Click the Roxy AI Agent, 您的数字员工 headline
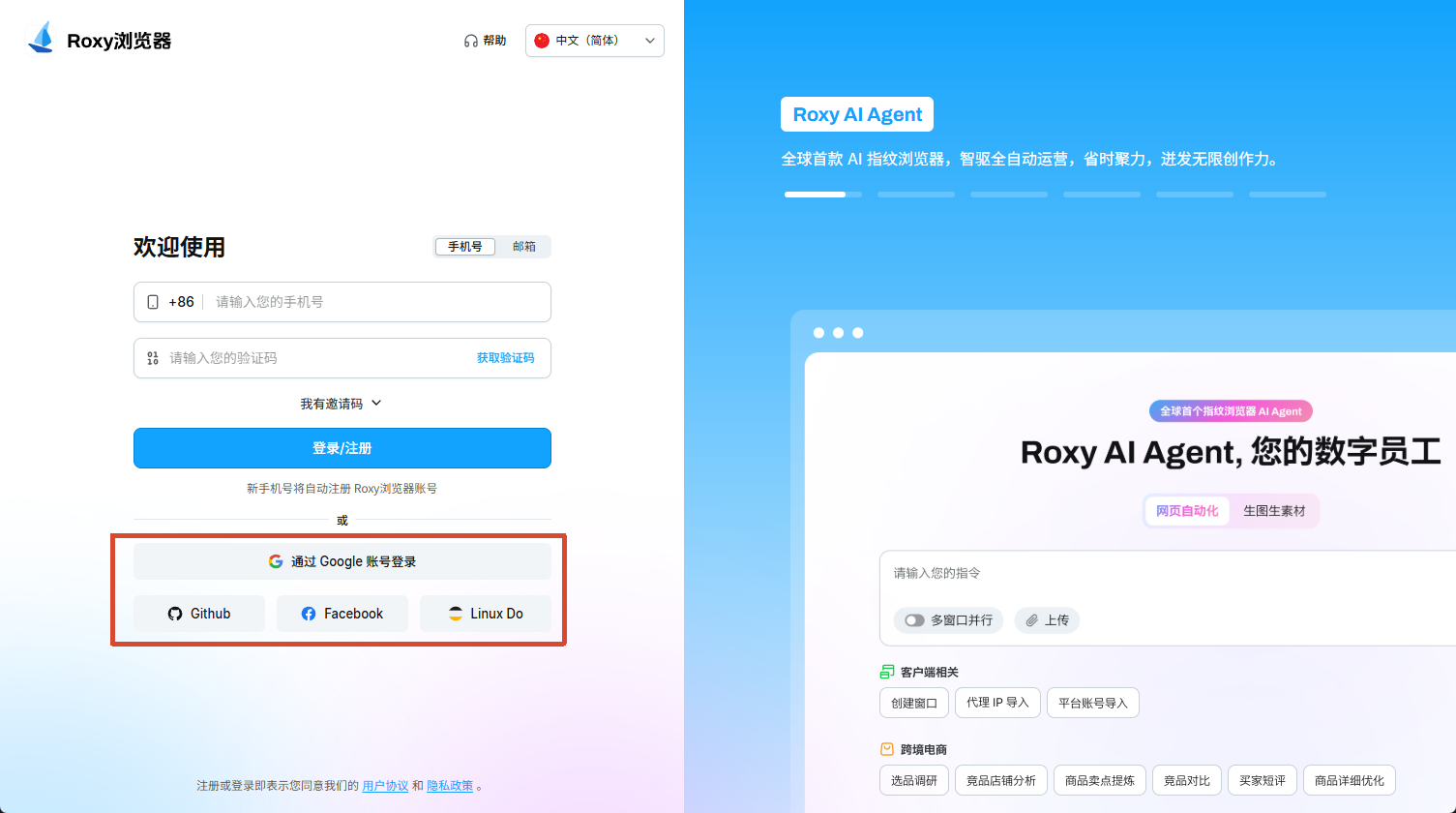 [x=1231, y=452]
